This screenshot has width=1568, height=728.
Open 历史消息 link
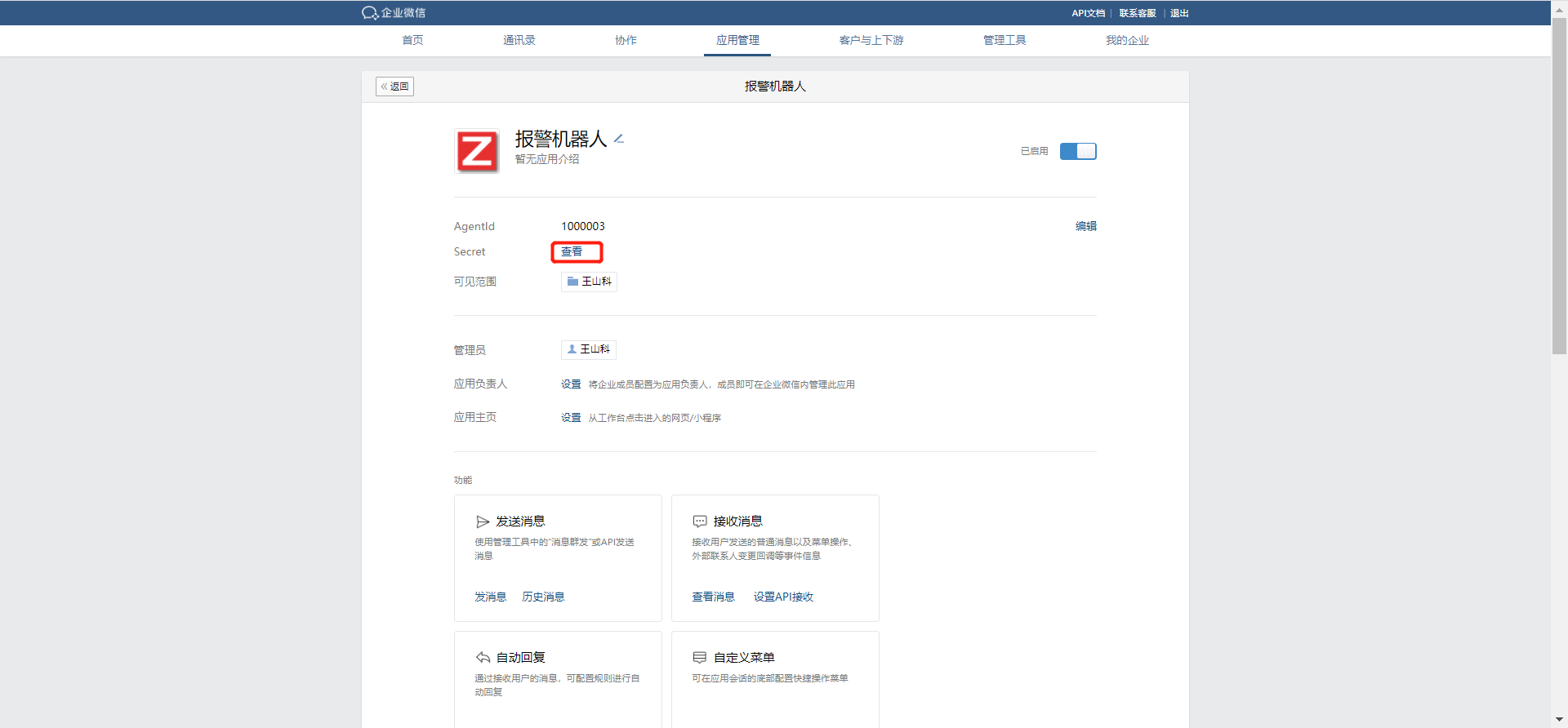(x=543, y=597)
